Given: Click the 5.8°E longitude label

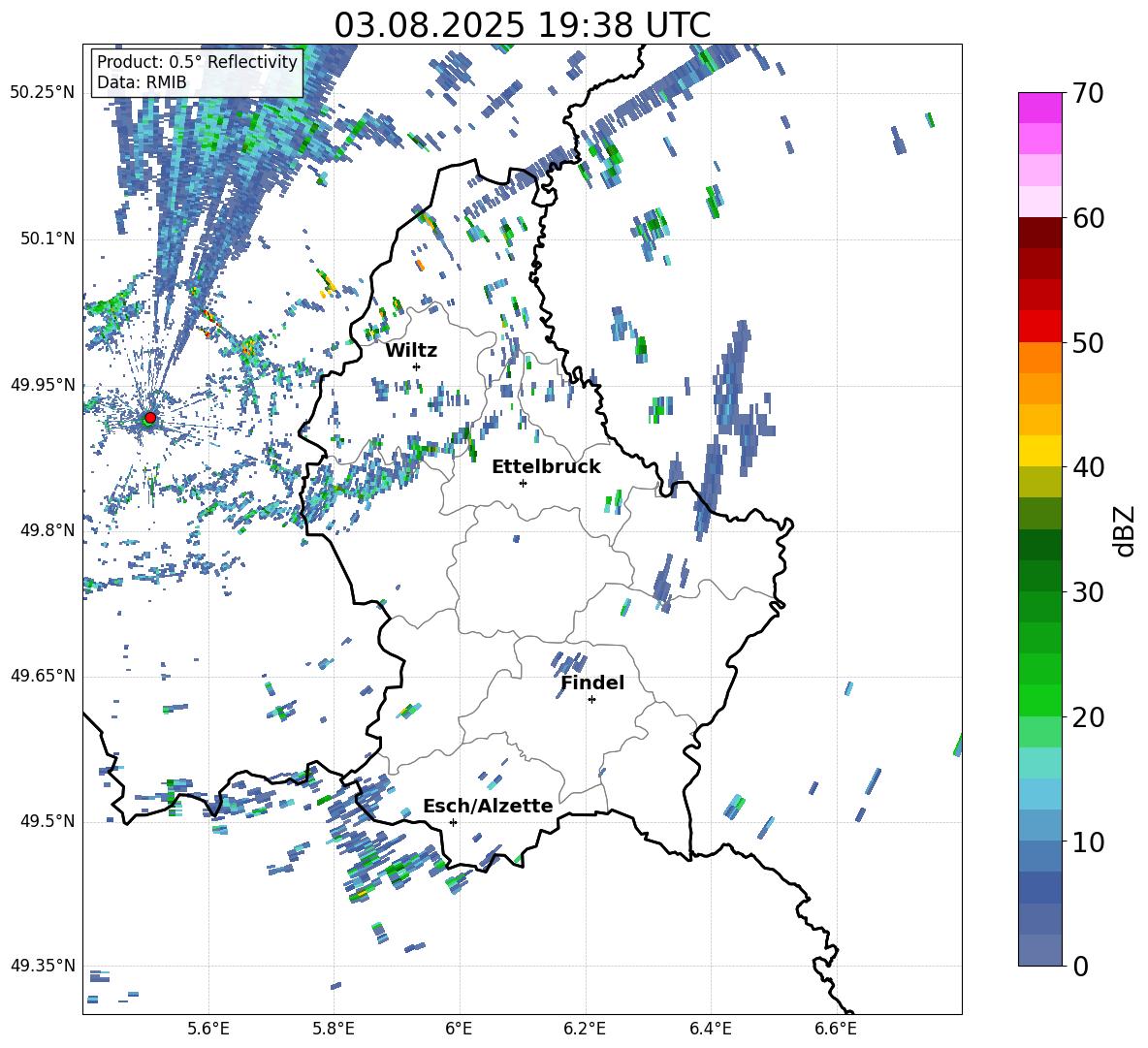Looking at the screenshot, I should [x=334, y=1030].
